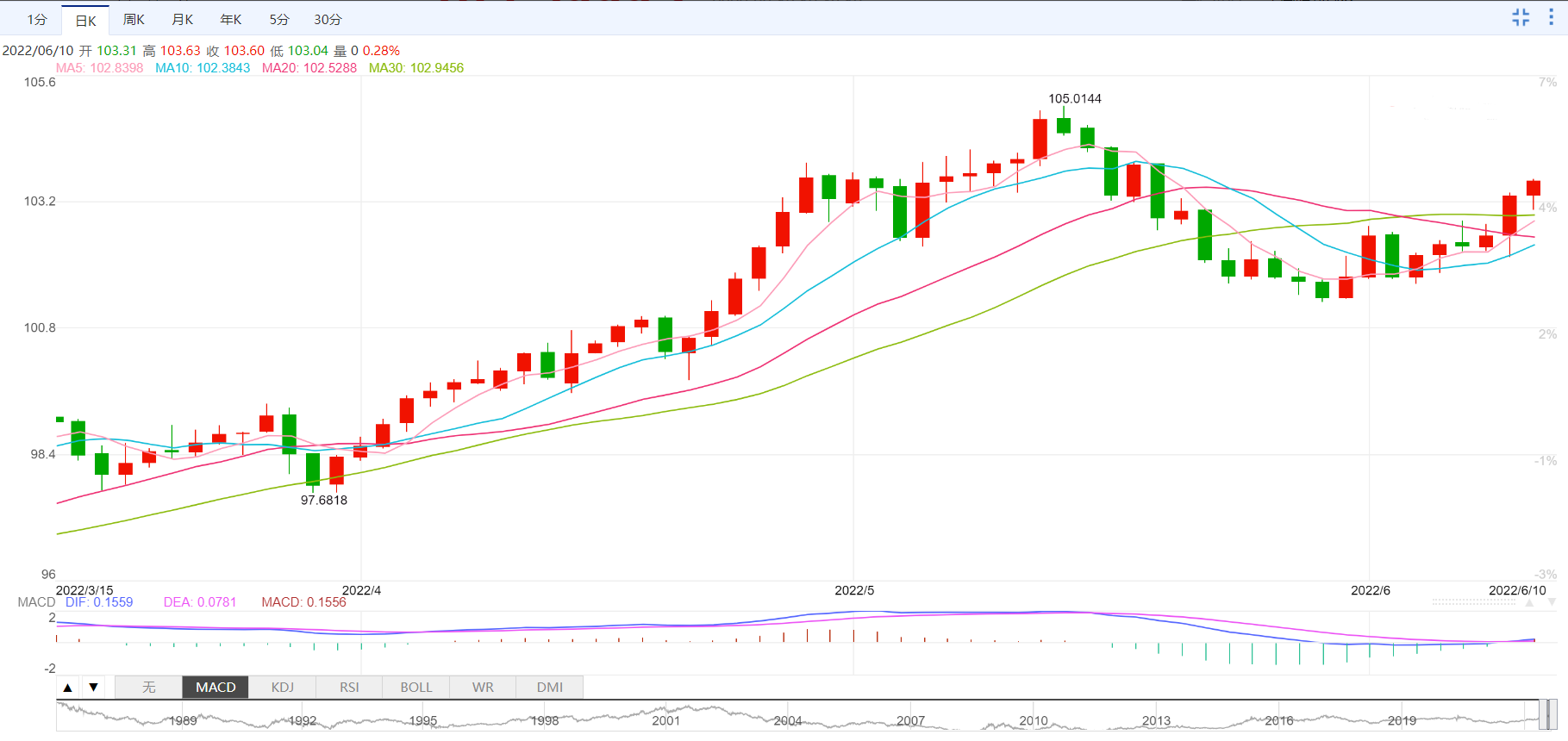Click the MA5: 102.8398 legend label
Viewport: 1568px width, 741px height.
coord(100,68)
